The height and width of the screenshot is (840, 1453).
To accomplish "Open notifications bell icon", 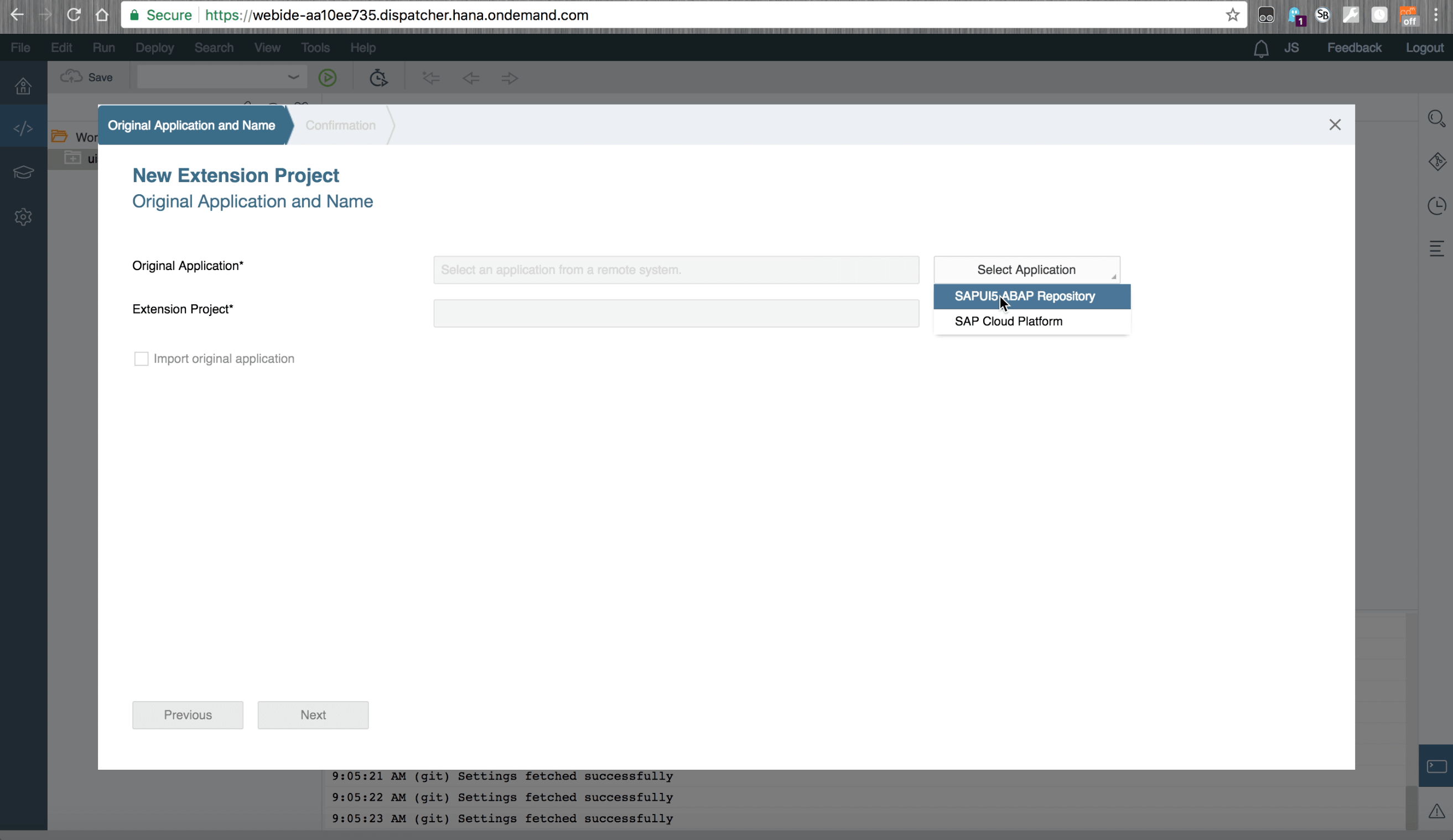I will coord(1260,49).
